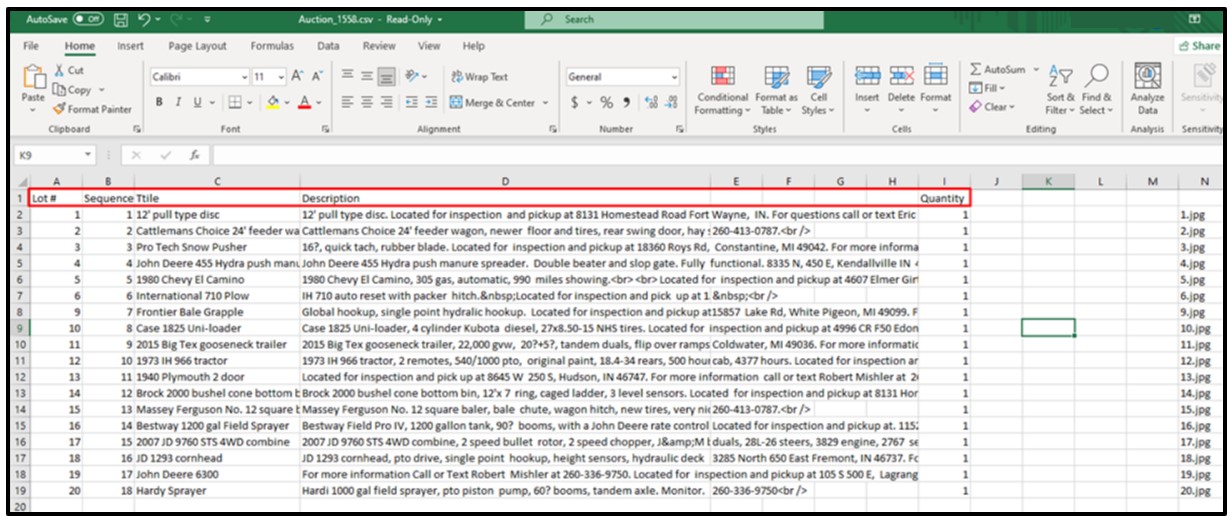Open Find & Select menu
The width and height of the screenshot is (1232, 523).
click(x=1097, y=90)
